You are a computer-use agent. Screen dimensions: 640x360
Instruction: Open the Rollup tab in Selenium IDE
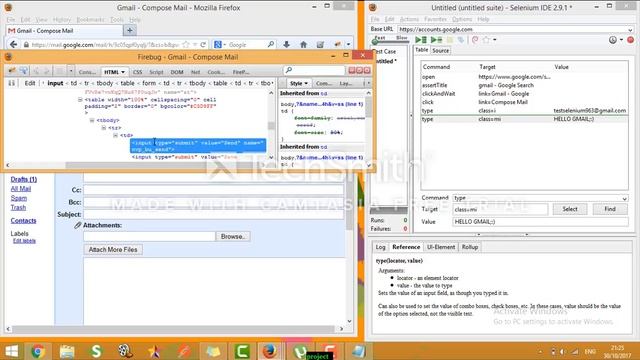[x=470, y=247]
